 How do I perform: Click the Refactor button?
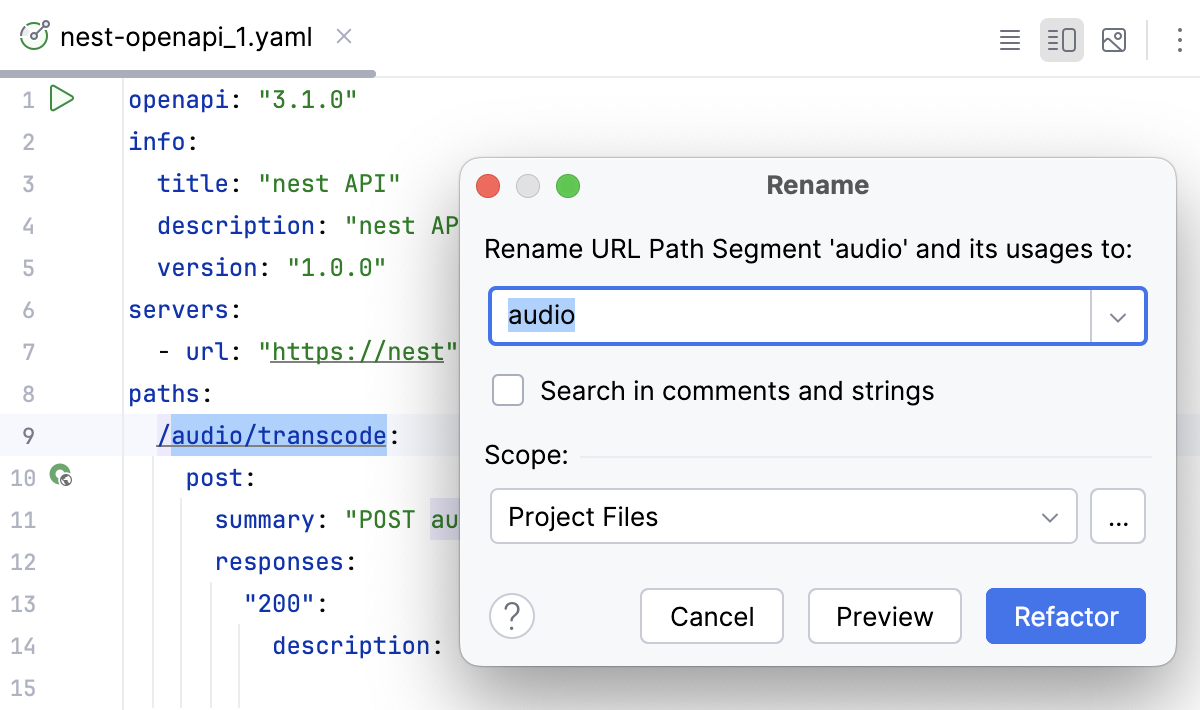tap(1065, 616)
